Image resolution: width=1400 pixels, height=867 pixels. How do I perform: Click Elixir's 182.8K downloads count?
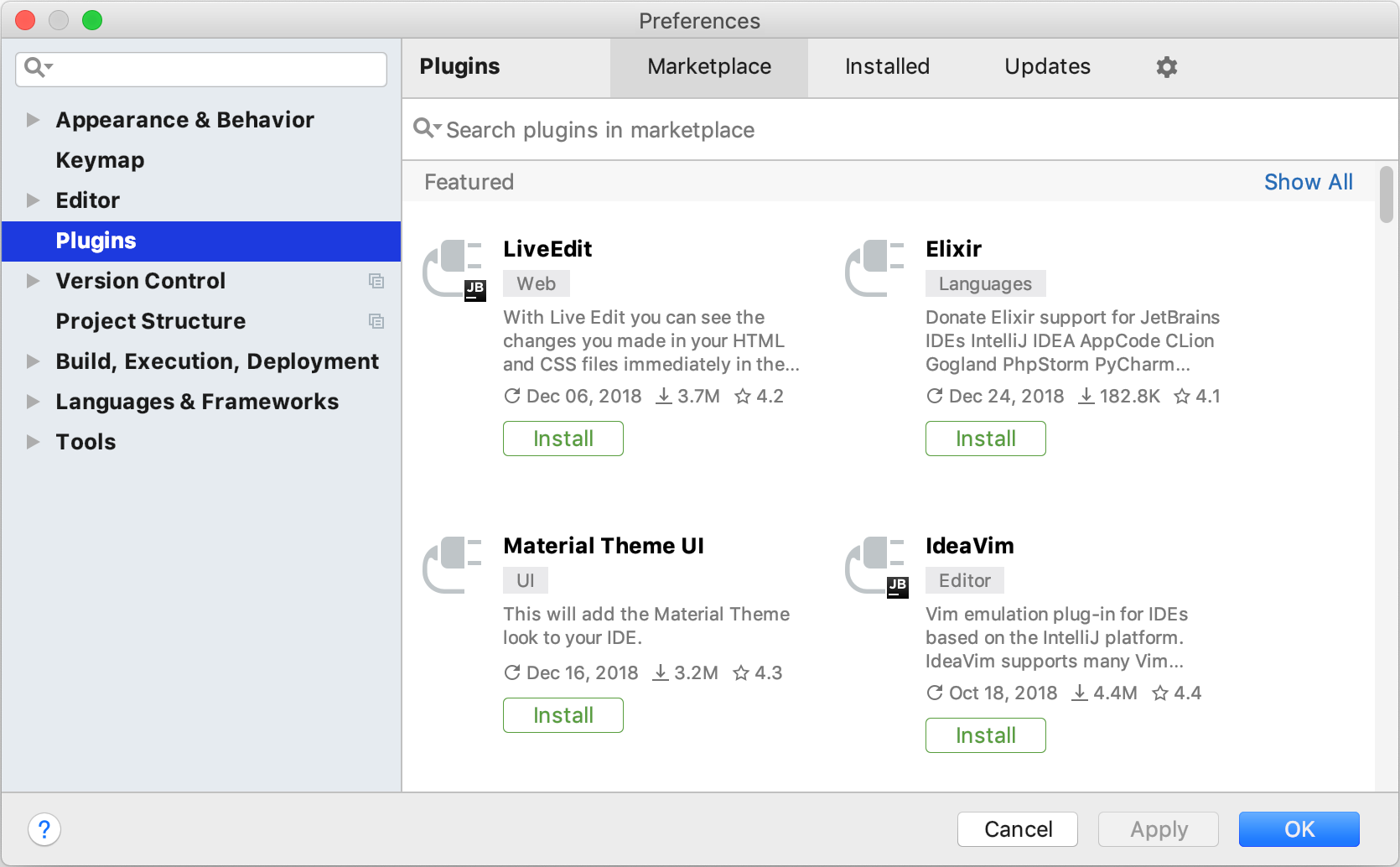coord(1119,396)
